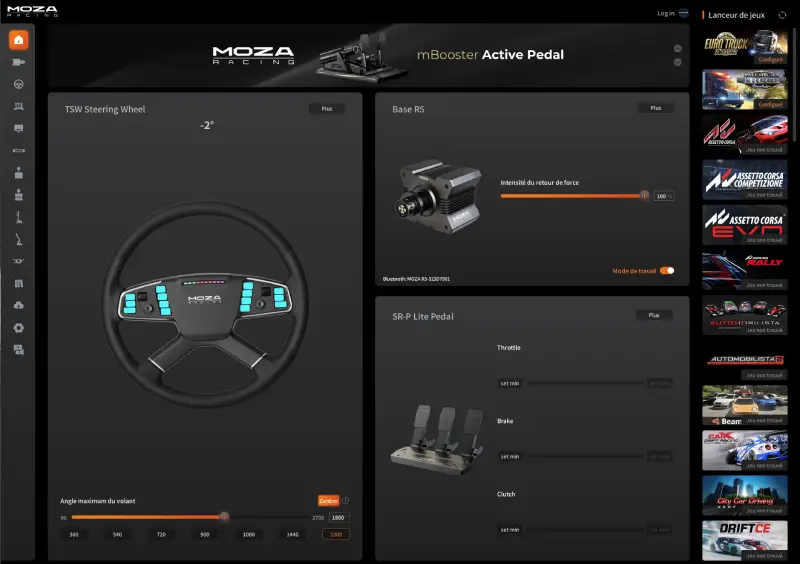Toggle the Mode de travail switch
Viewport: 800px width, 564px height.
click(667, 271)
